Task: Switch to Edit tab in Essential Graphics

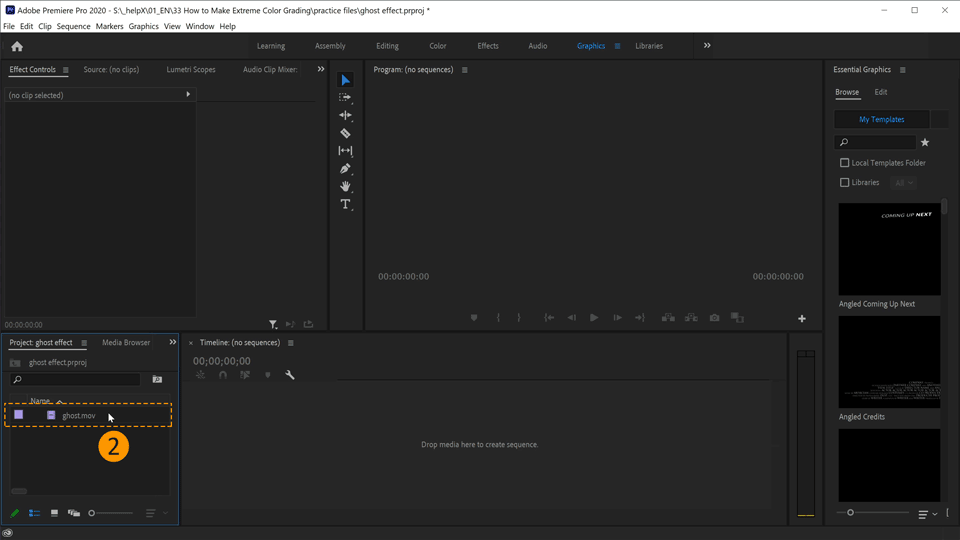Action: (x=880, y=92)
